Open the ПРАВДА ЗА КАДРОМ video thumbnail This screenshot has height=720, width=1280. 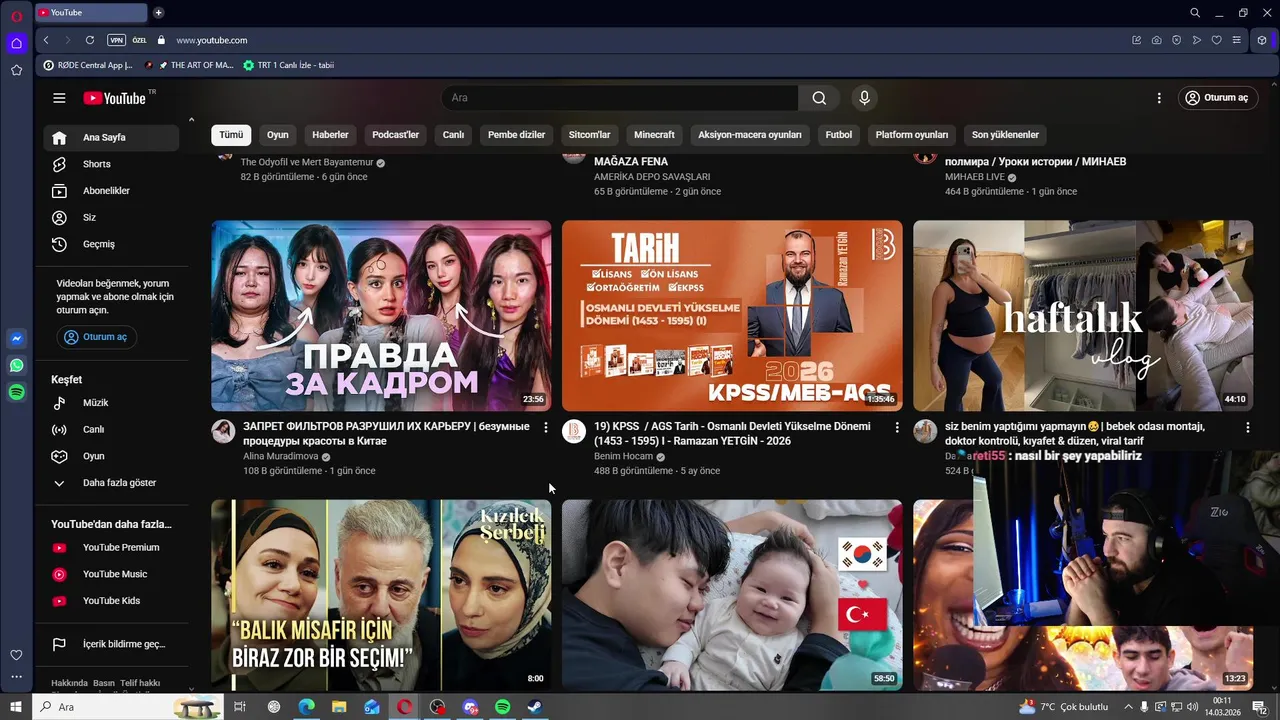pyautogui.click(x=381, y=316)
